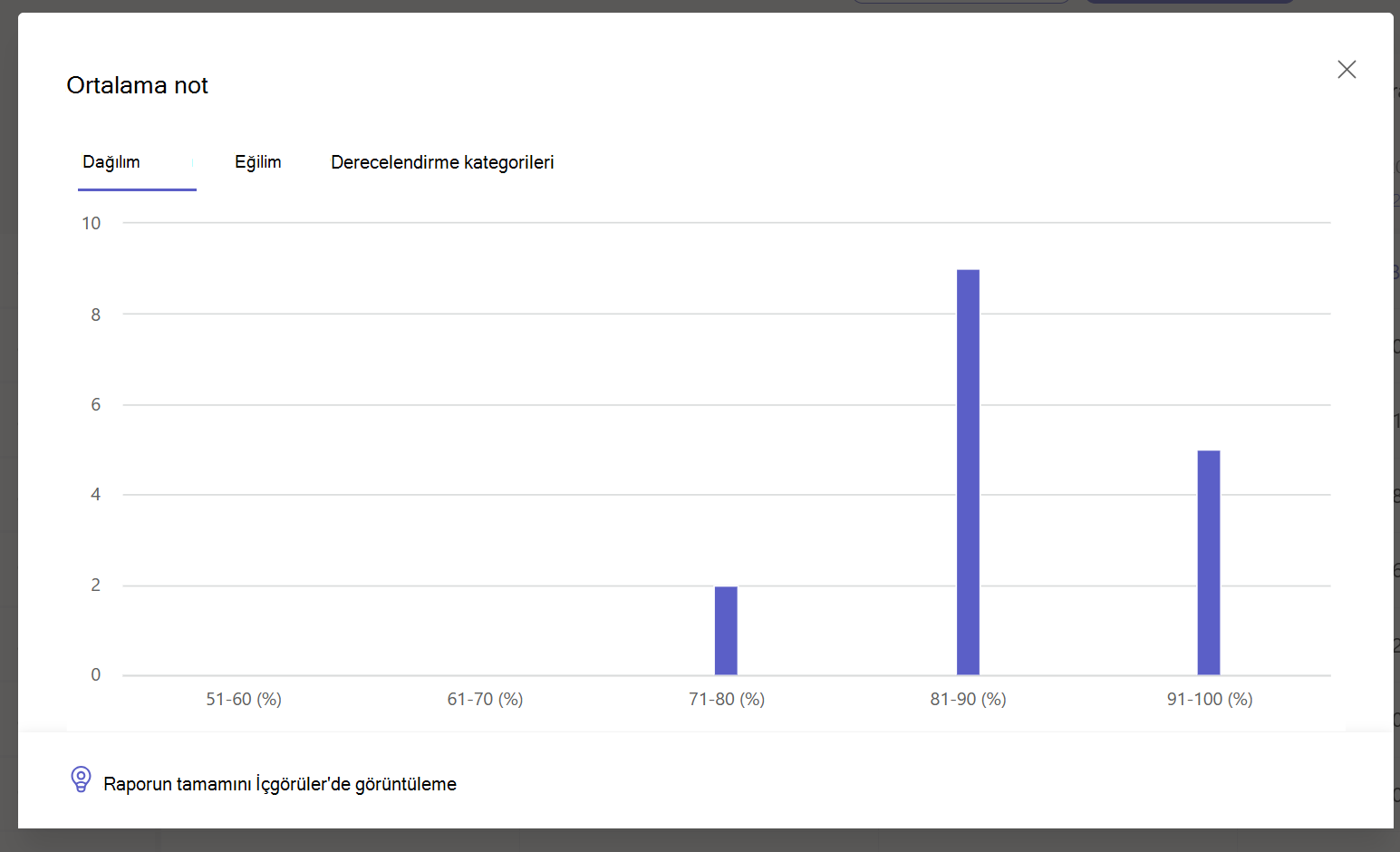Click the y-axis value 6
The image size is (1400, 852).
click(x=96, y=404)
